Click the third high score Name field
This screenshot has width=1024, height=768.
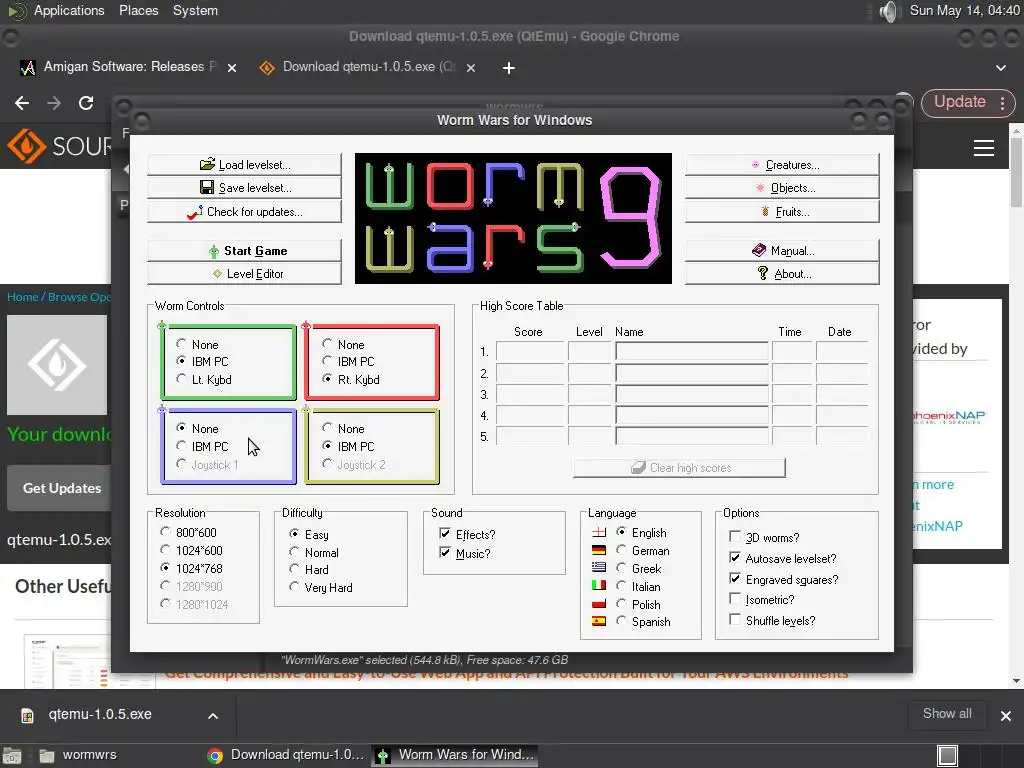click(x=692, y=394)
